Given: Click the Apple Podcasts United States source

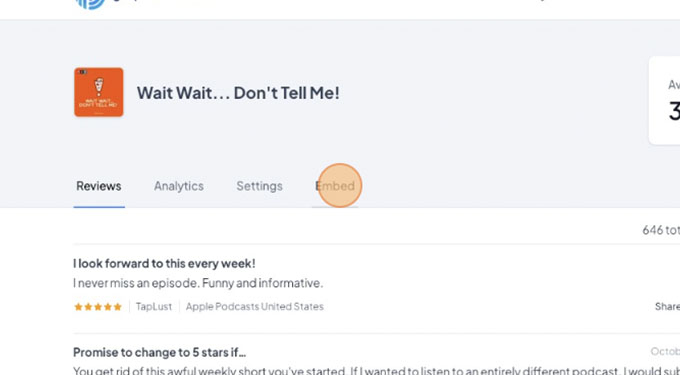Looking at the screenshot, I should (255, 307).
